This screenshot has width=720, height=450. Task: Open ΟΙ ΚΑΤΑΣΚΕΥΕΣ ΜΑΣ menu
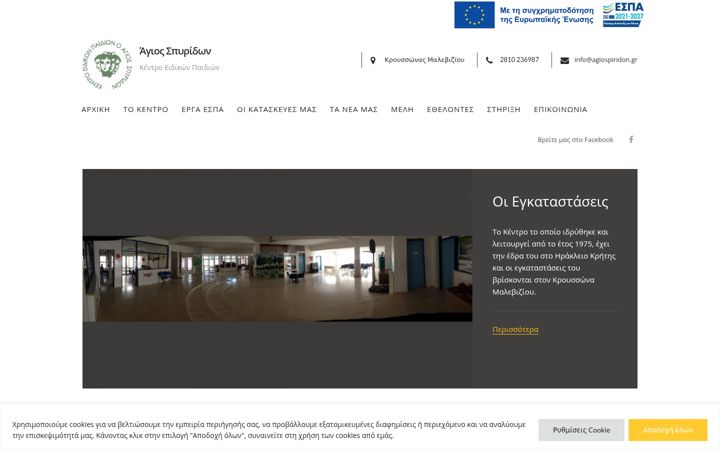pyautogui.click(x=276, y=109)
